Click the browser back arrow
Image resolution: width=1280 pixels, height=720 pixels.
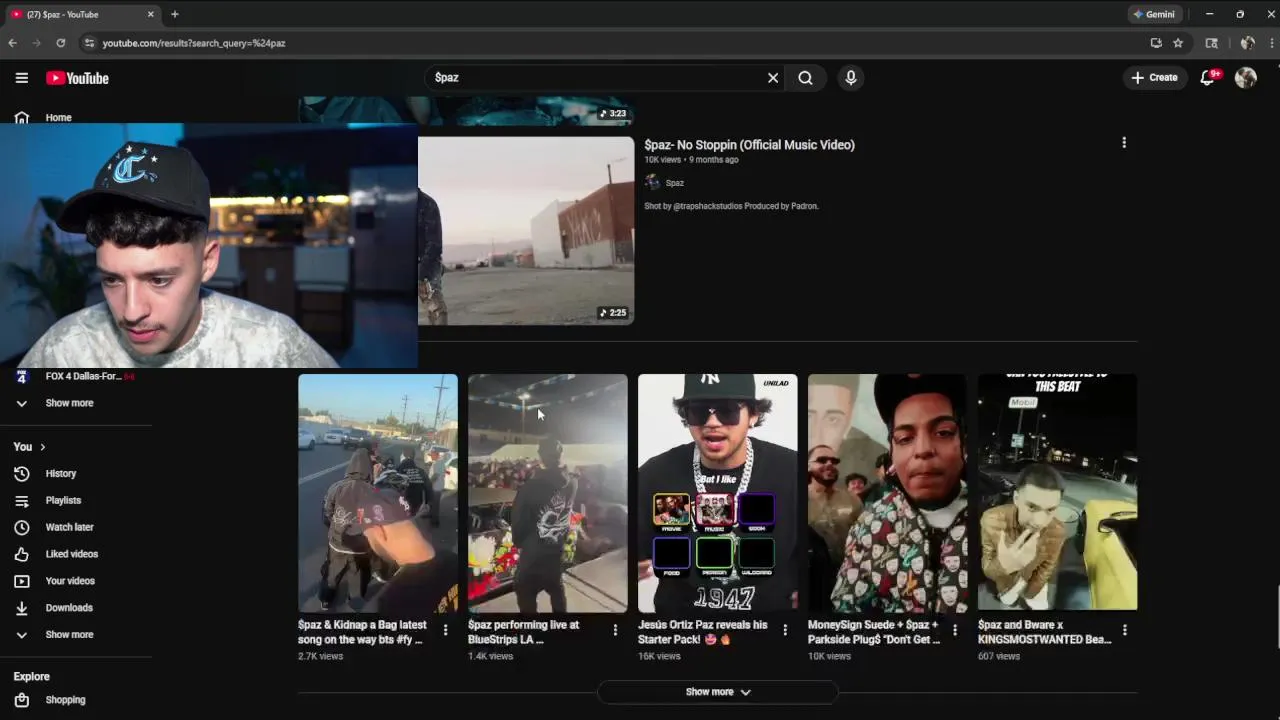pos(12,43)
